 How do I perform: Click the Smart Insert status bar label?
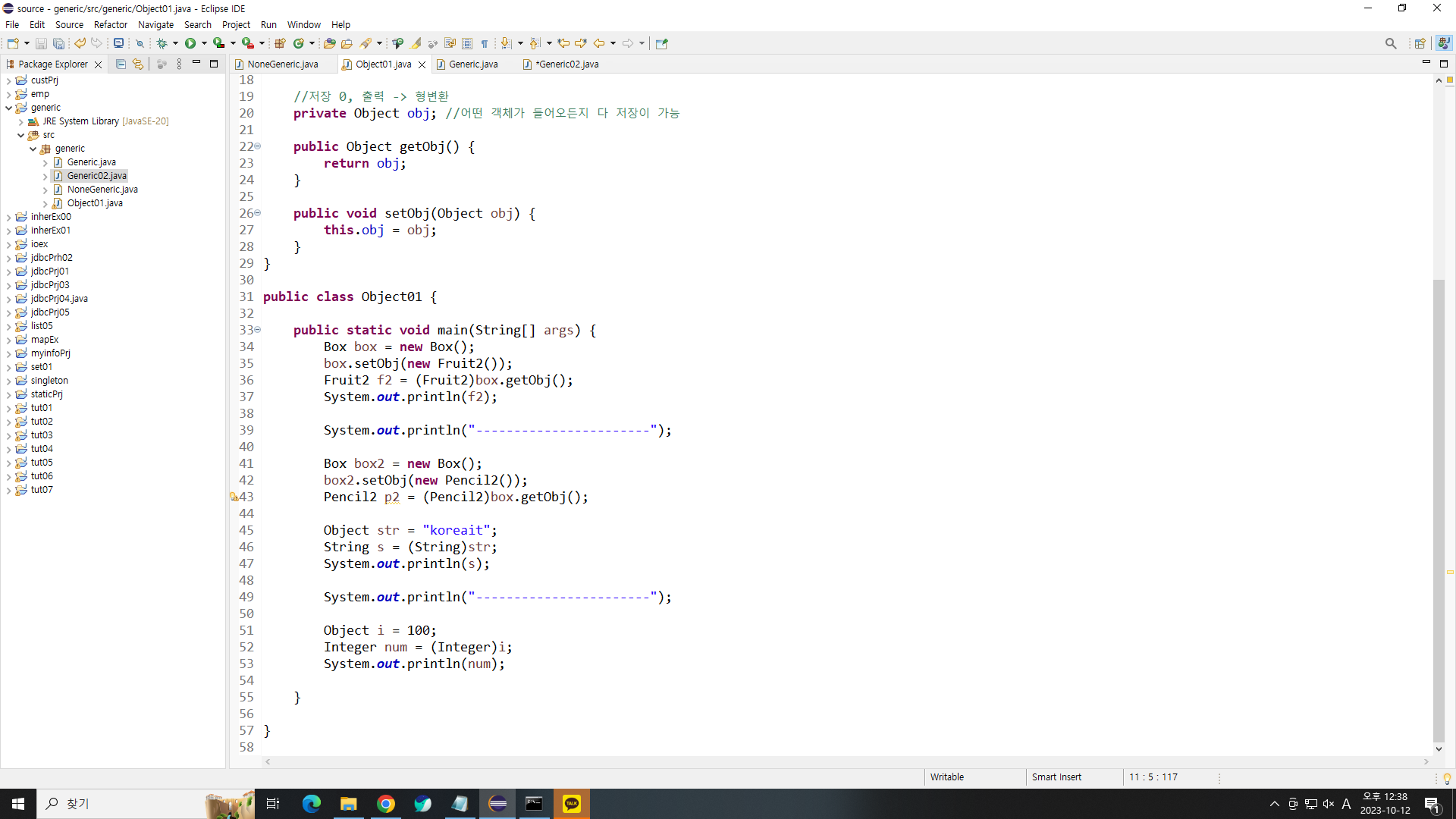click(x=1056, y=777)
